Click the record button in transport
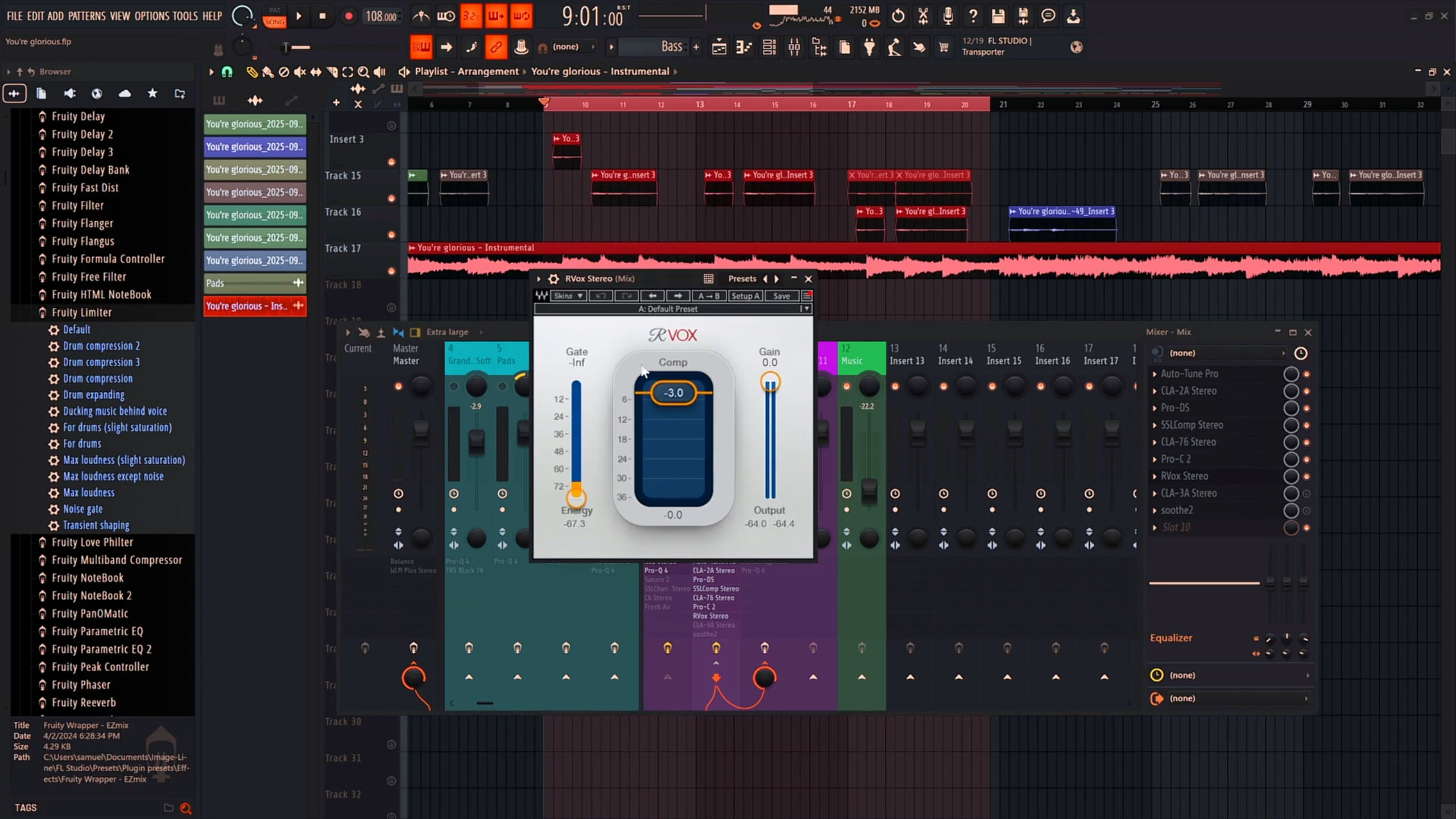The height and width of the screenshot is (819, 1456). click(x=349, y=16)
